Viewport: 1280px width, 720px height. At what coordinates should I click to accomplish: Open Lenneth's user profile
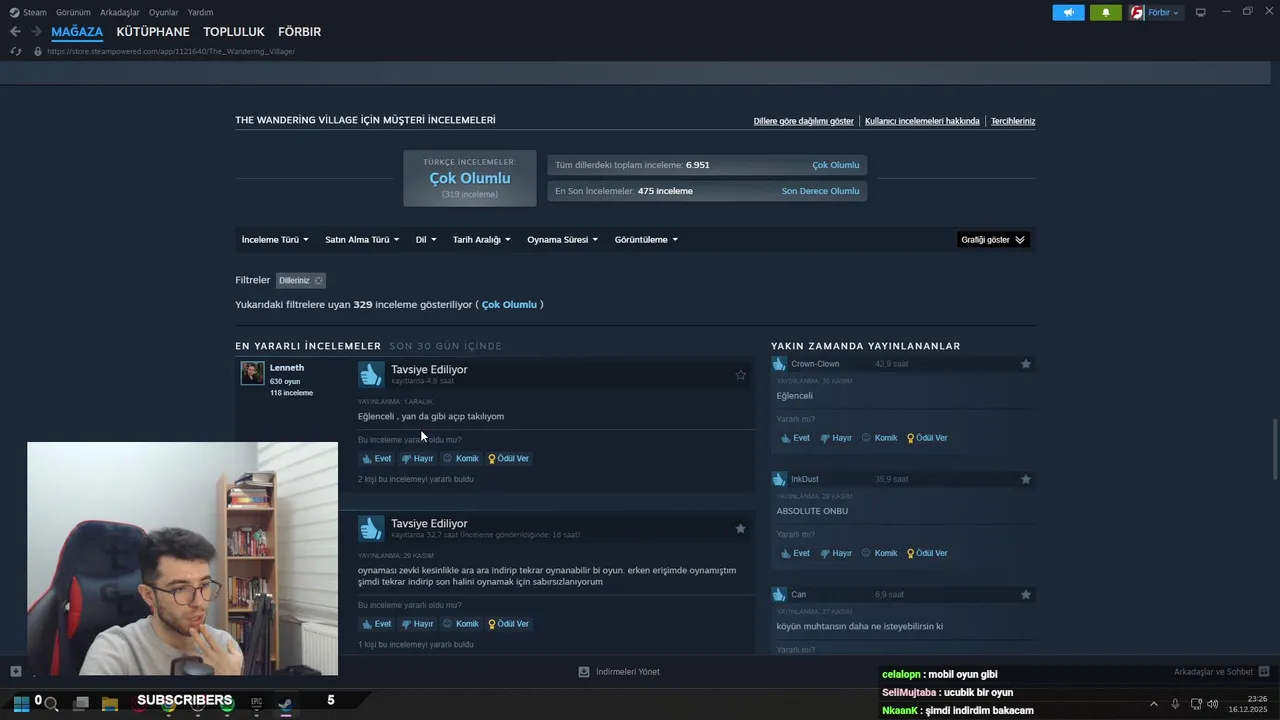coord(287,368)
